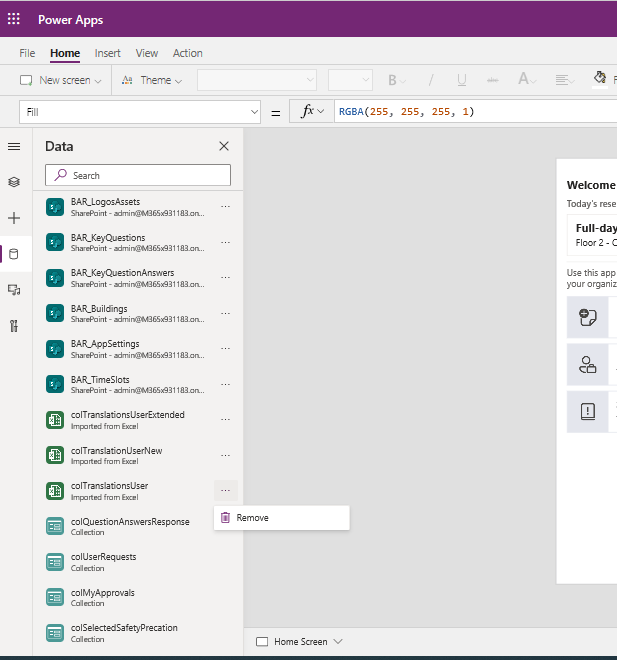
Task: Choose Remove from the context menu
Action: [x=282, y=518]
